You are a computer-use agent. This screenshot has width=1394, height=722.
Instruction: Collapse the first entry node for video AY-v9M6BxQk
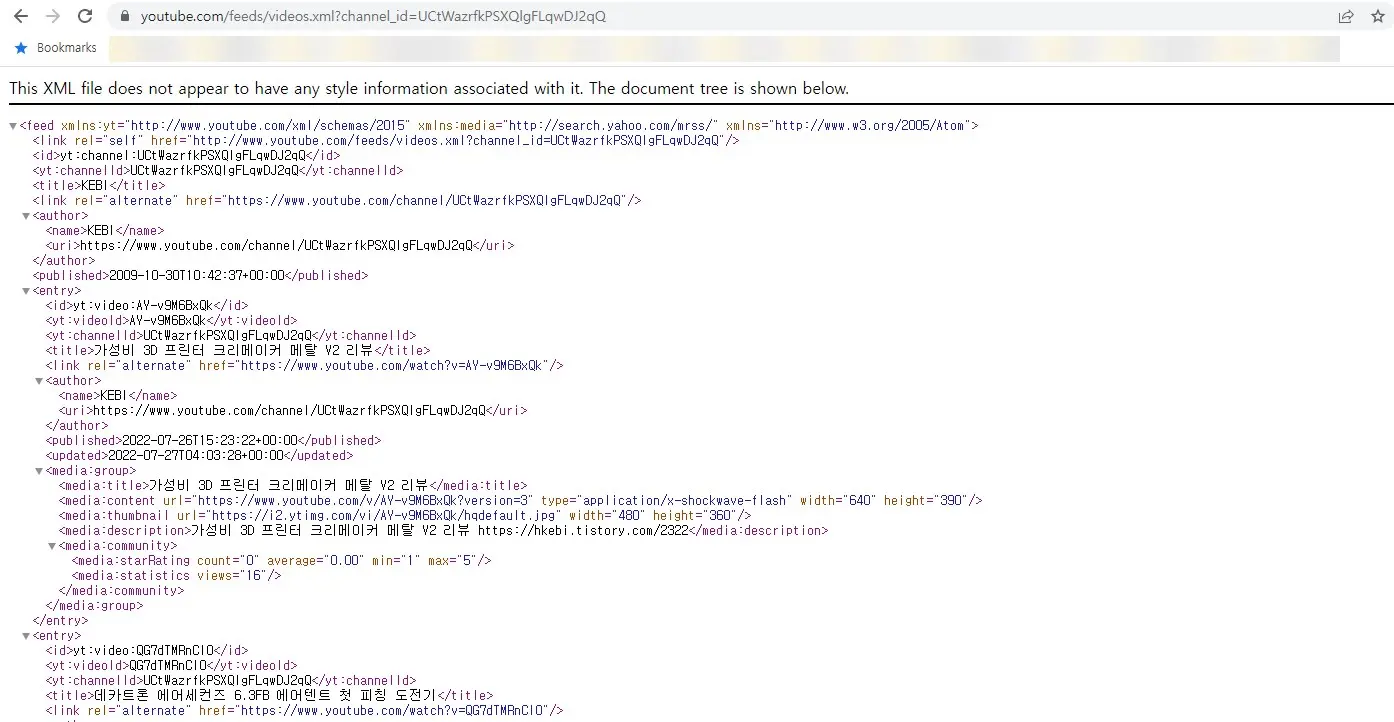click(x=26, y=291)
